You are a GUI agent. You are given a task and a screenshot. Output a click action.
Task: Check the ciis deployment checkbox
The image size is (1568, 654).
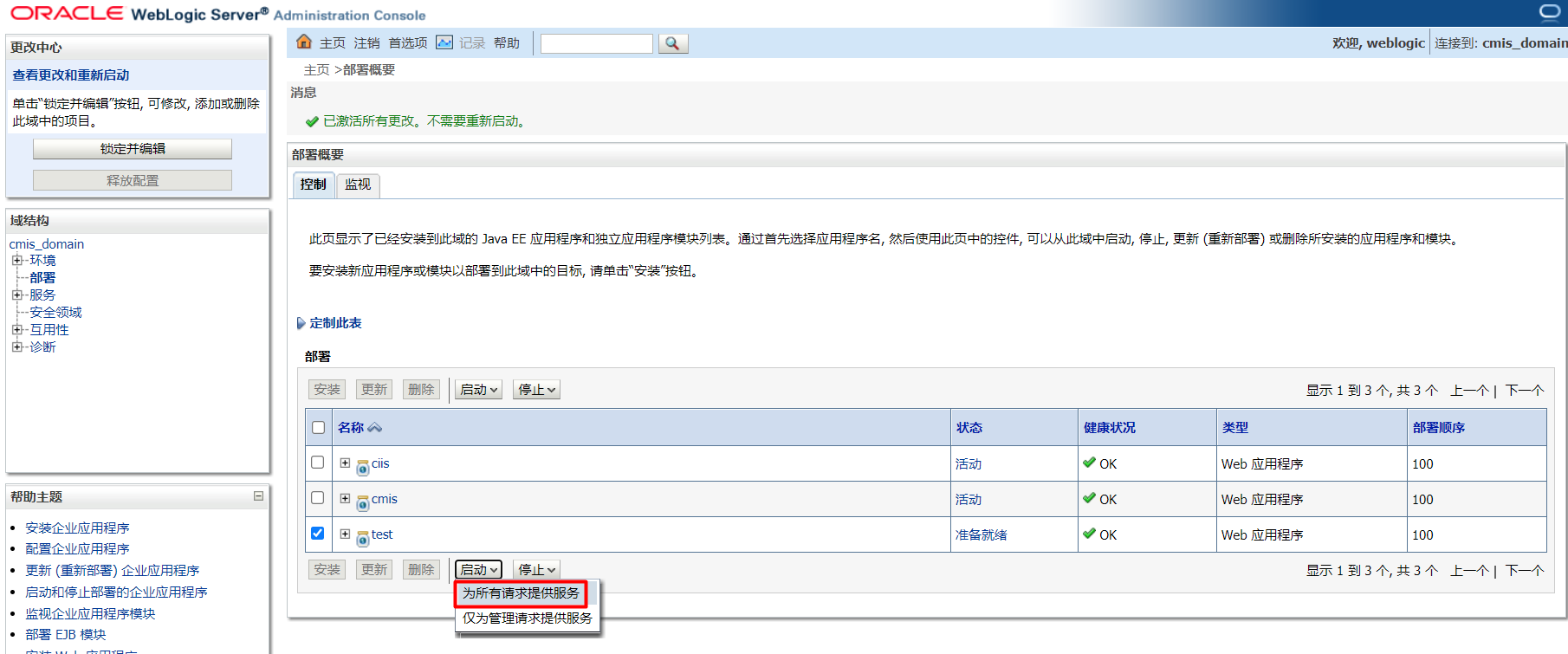click(318, 463)
